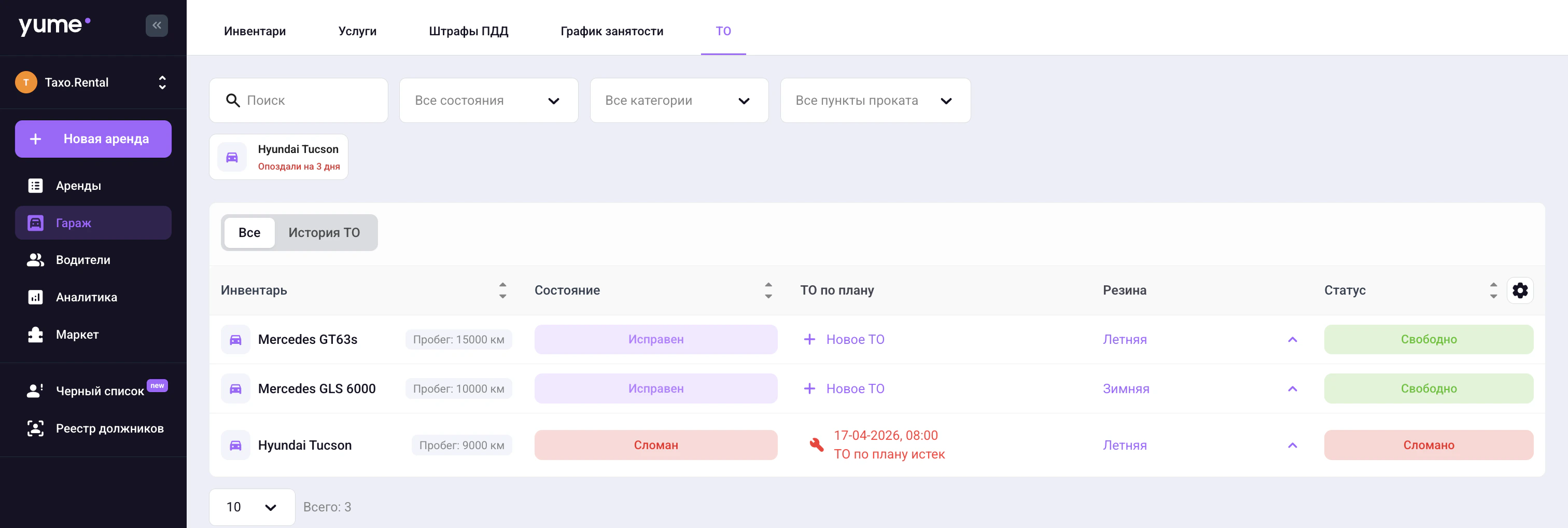Open the Все состояния dropdown
Viewport: 1568px width, 528px height.
click(x=488, y=101)
